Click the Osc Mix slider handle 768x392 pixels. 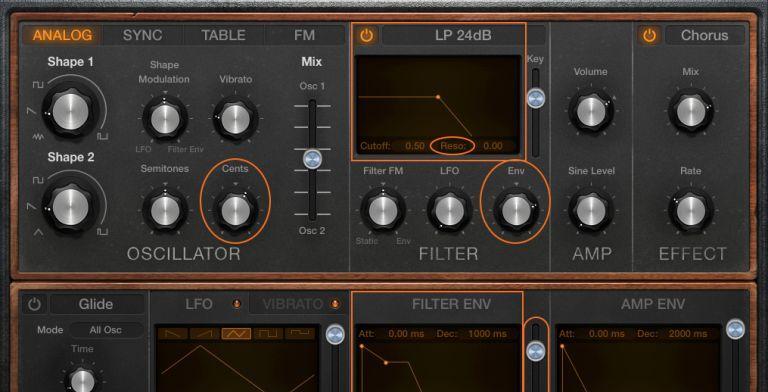click(x=312, y=159)
